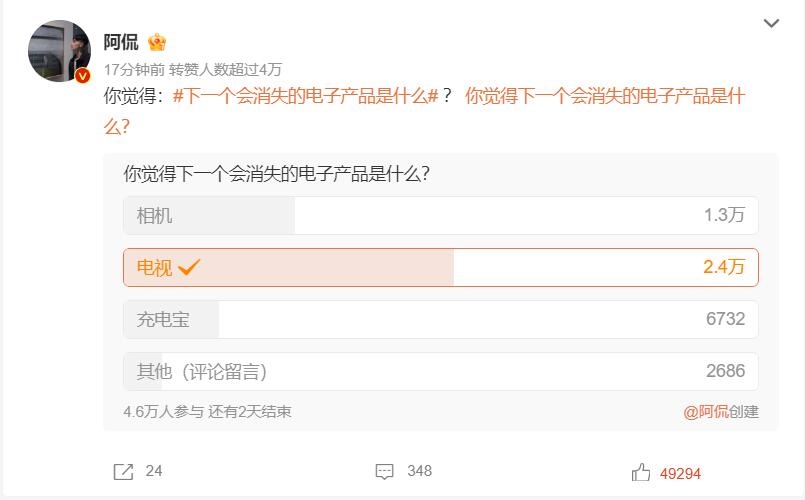Choose 充电宝 in the poll
Image resolution: width=805 pixels, height=500 pixels.
pyautogui.click(x=440, y=319)
